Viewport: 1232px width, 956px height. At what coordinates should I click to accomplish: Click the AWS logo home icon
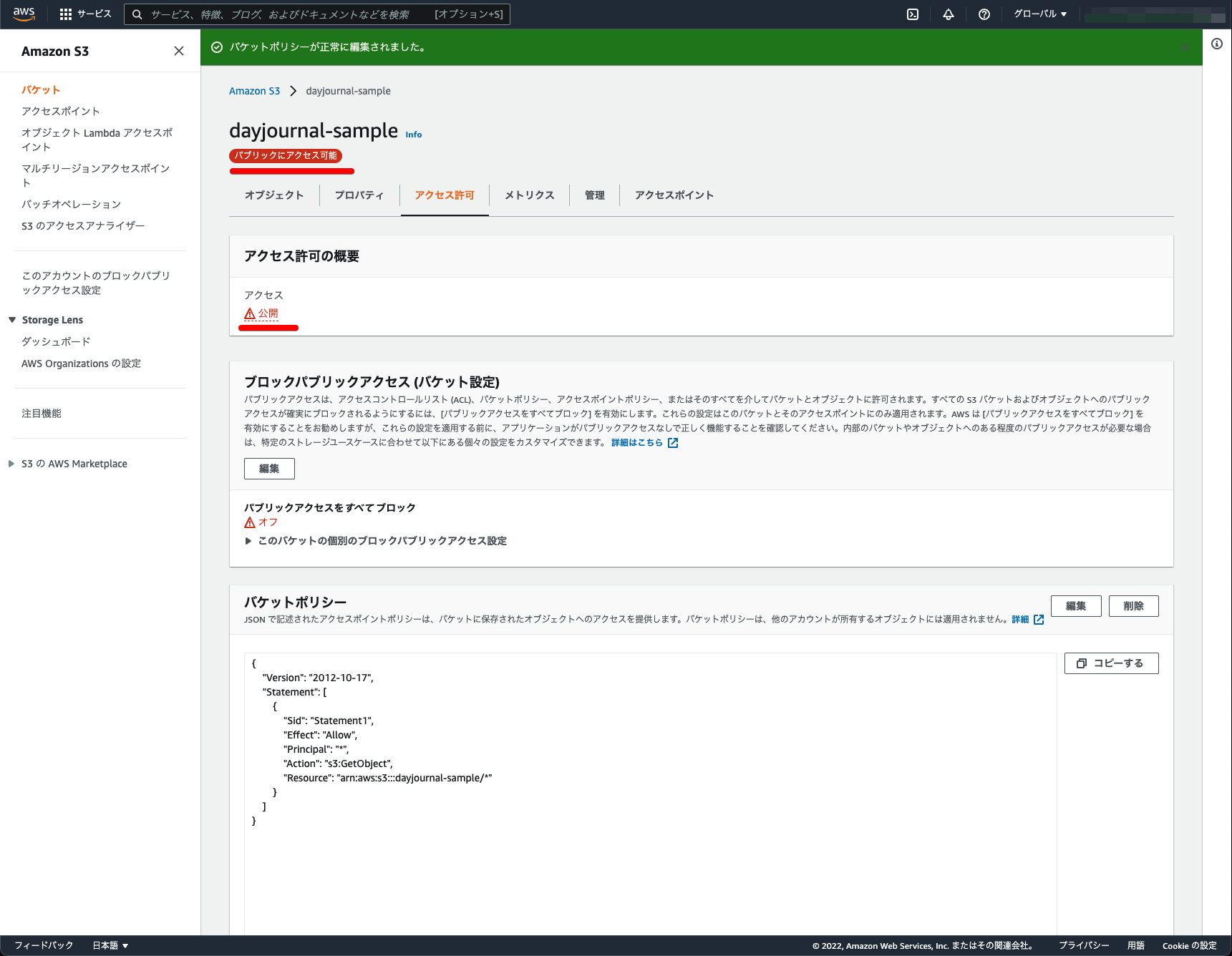pyautogui.click(x=24, y=14)
